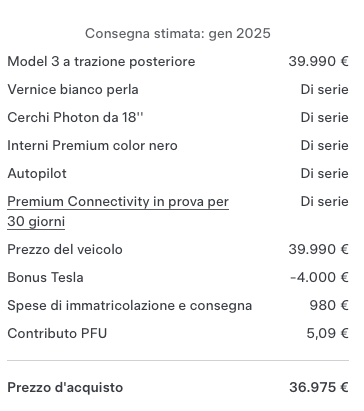Click the 36.975 € purchase total

[x=319, y=387]
